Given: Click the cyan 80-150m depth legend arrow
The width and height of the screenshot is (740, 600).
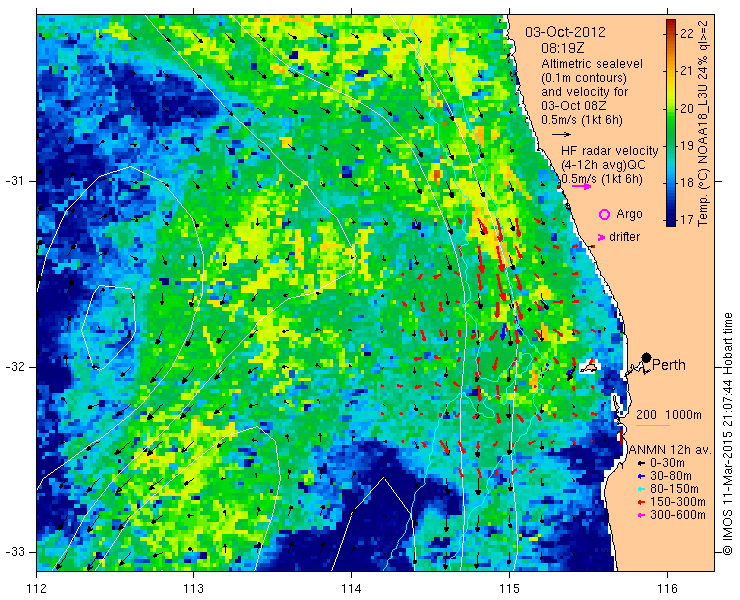Looking at the screenshot, I should 640,489.
